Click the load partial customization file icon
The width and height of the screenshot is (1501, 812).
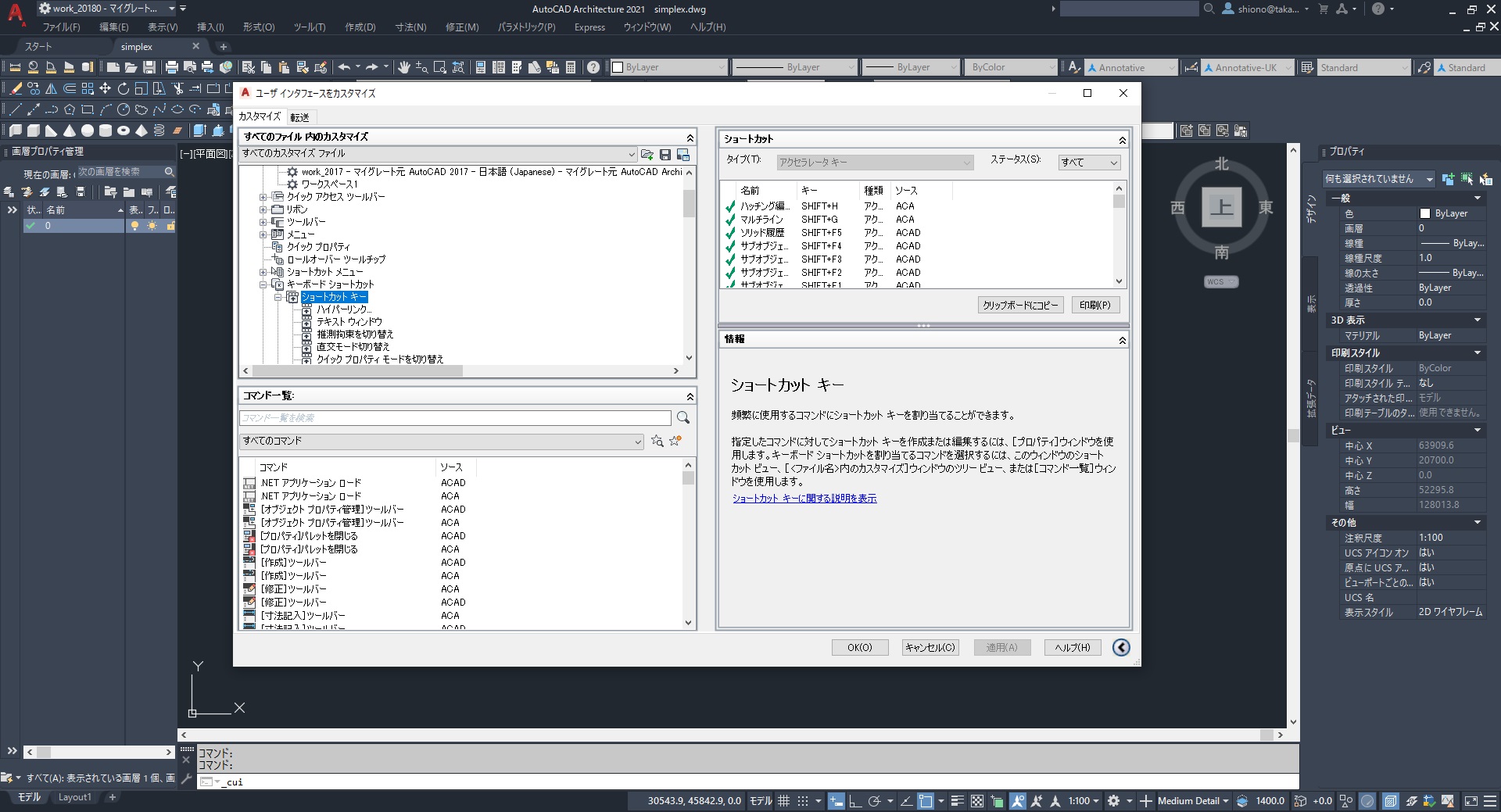[x=647, y=154]
